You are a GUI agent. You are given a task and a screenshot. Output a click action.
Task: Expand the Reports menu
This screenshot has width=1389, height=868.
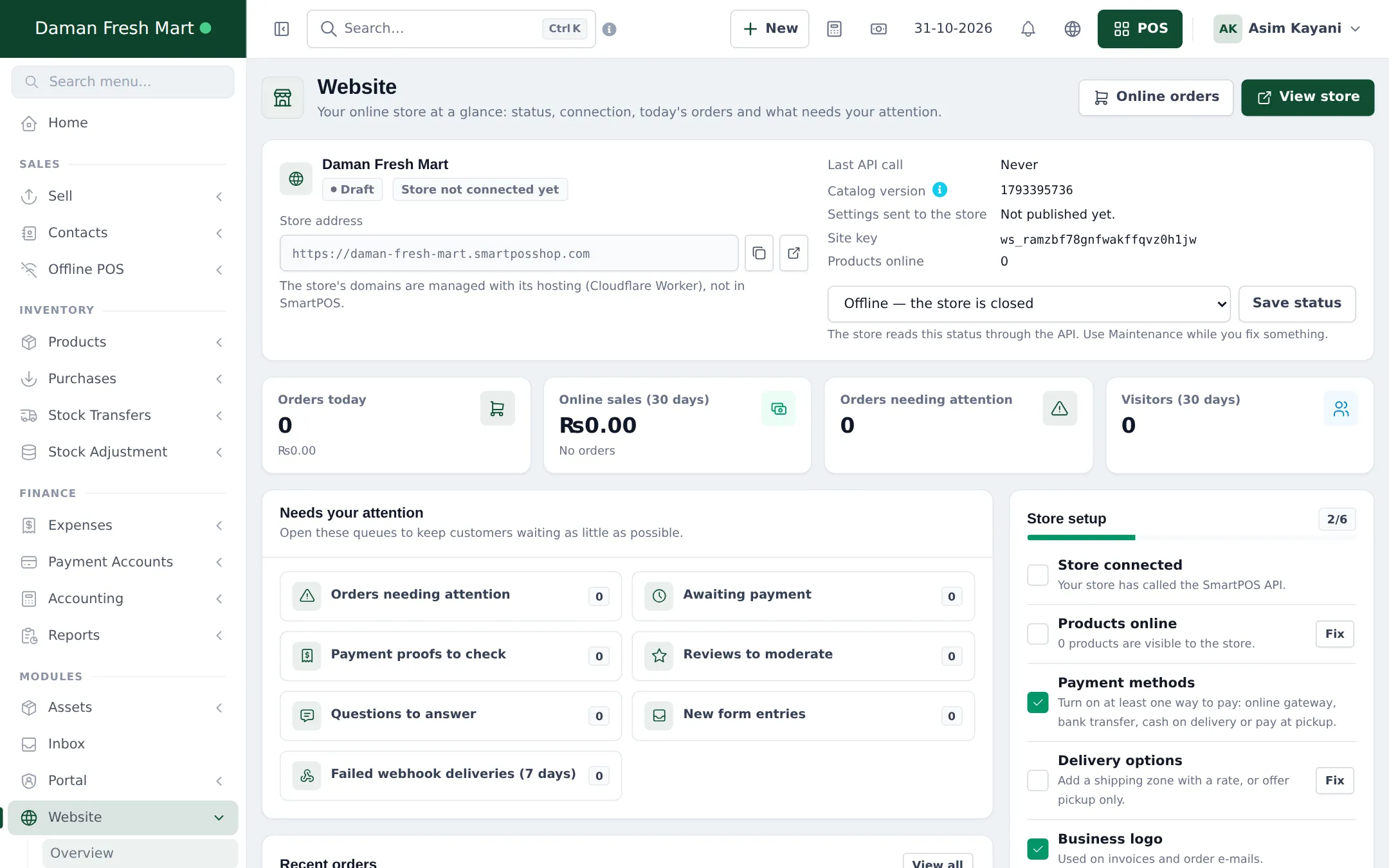123,635
